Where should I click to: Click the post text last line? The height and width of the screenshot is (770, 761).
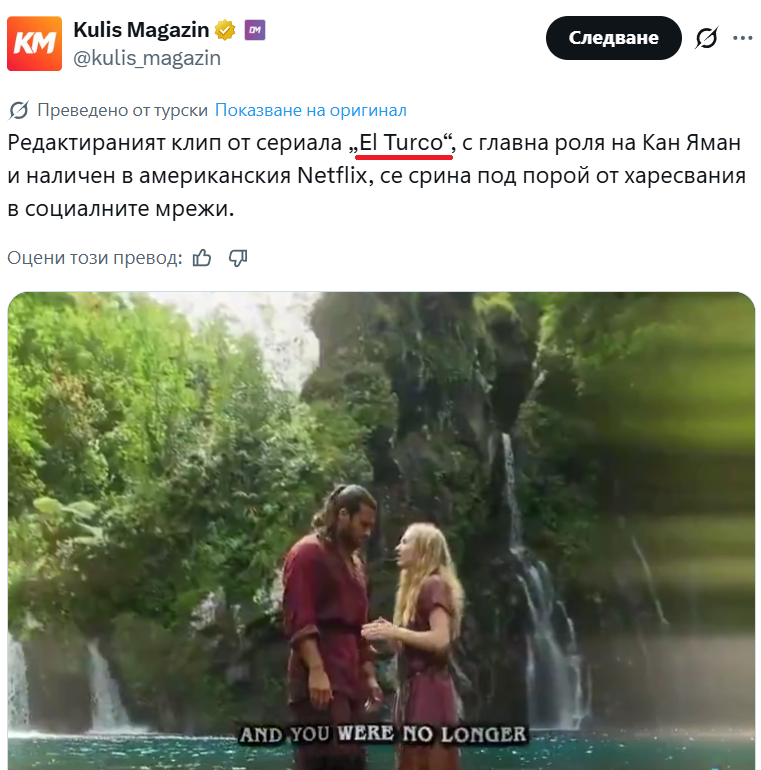[121, 209]
